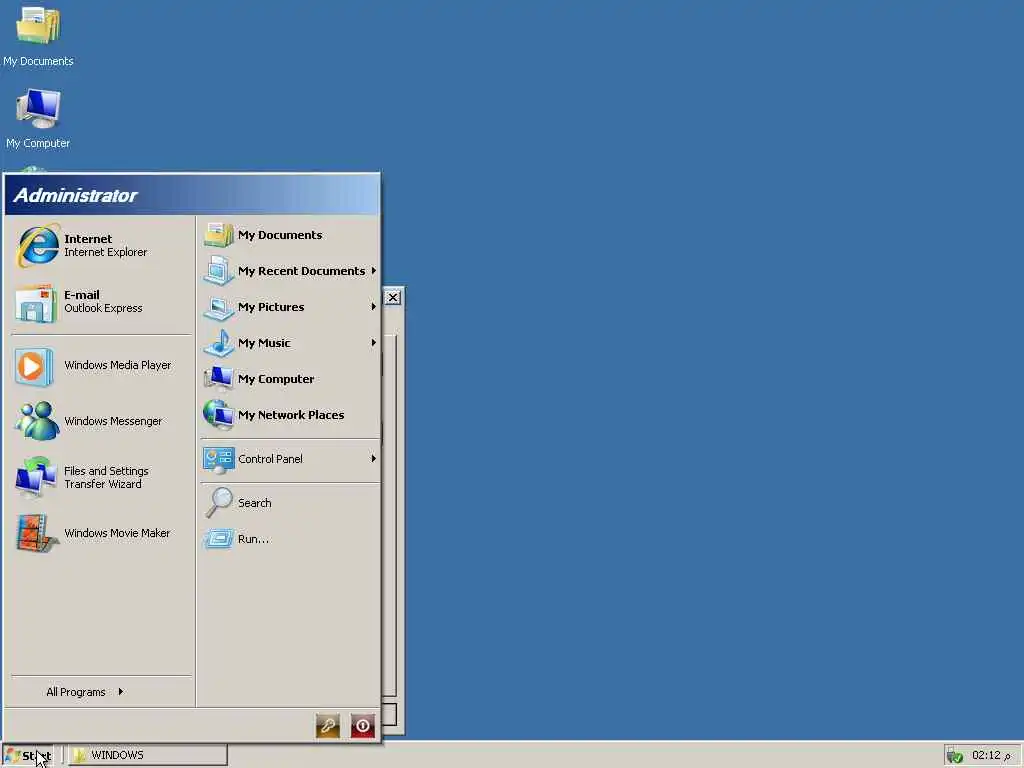The height and width of the screenshot is (768, 1024).
Task: Expand Control Panel submenu arrow
Action: click(x=374, y=458)
